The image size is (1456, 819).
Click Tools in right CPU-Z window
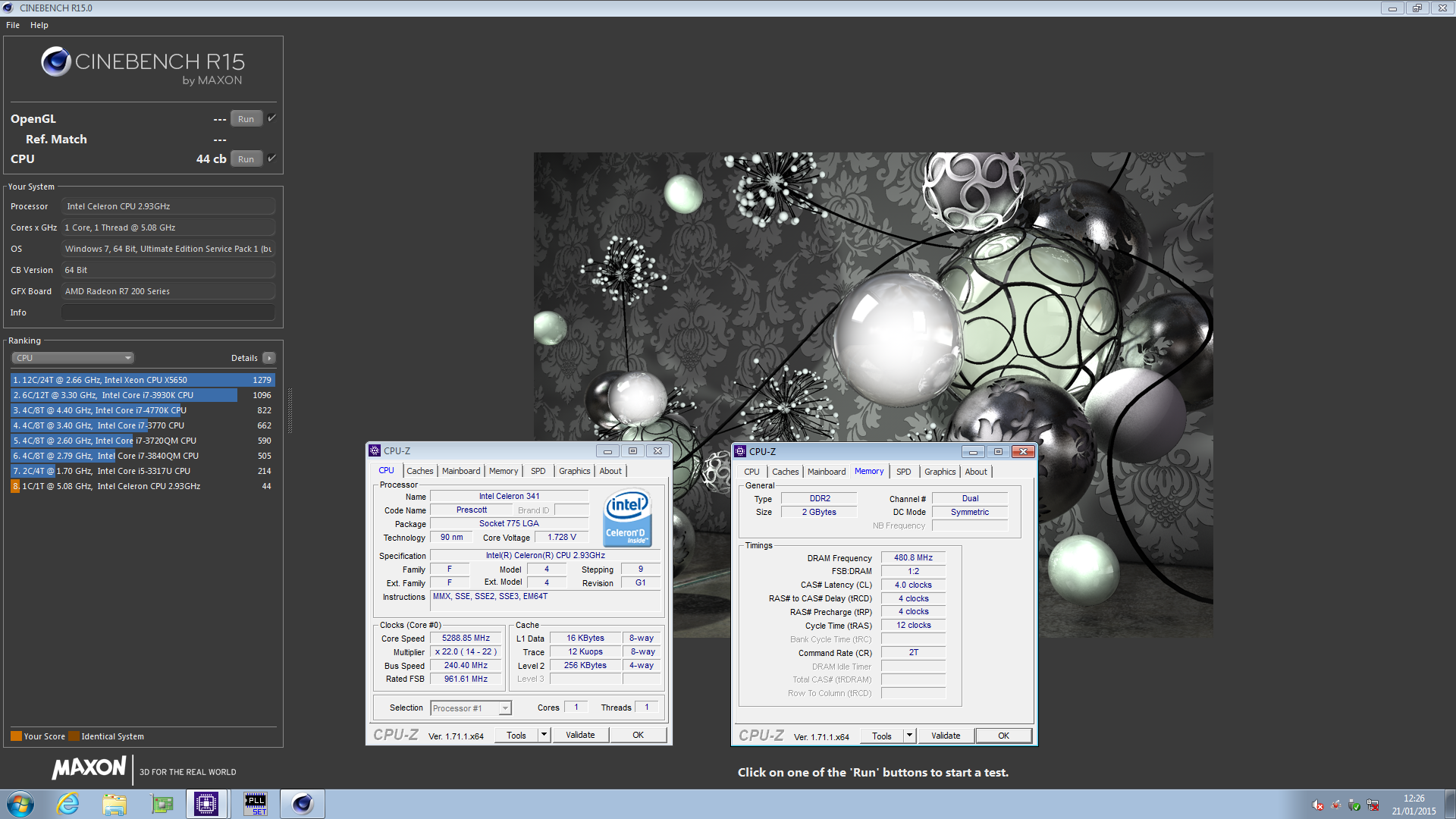point(882,736)
